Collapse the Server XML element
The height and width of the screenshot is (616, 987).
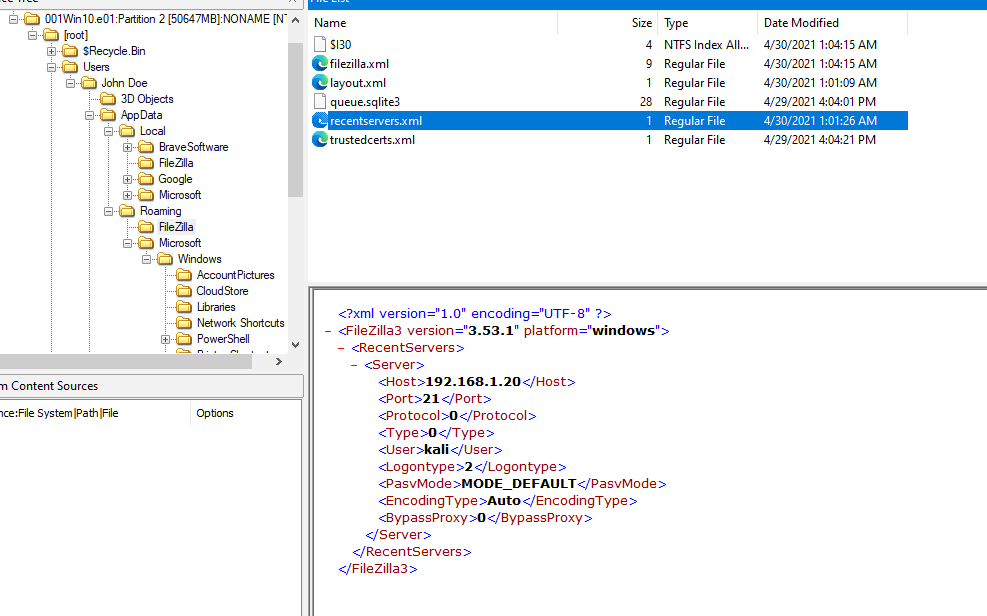tap(356, 365)
